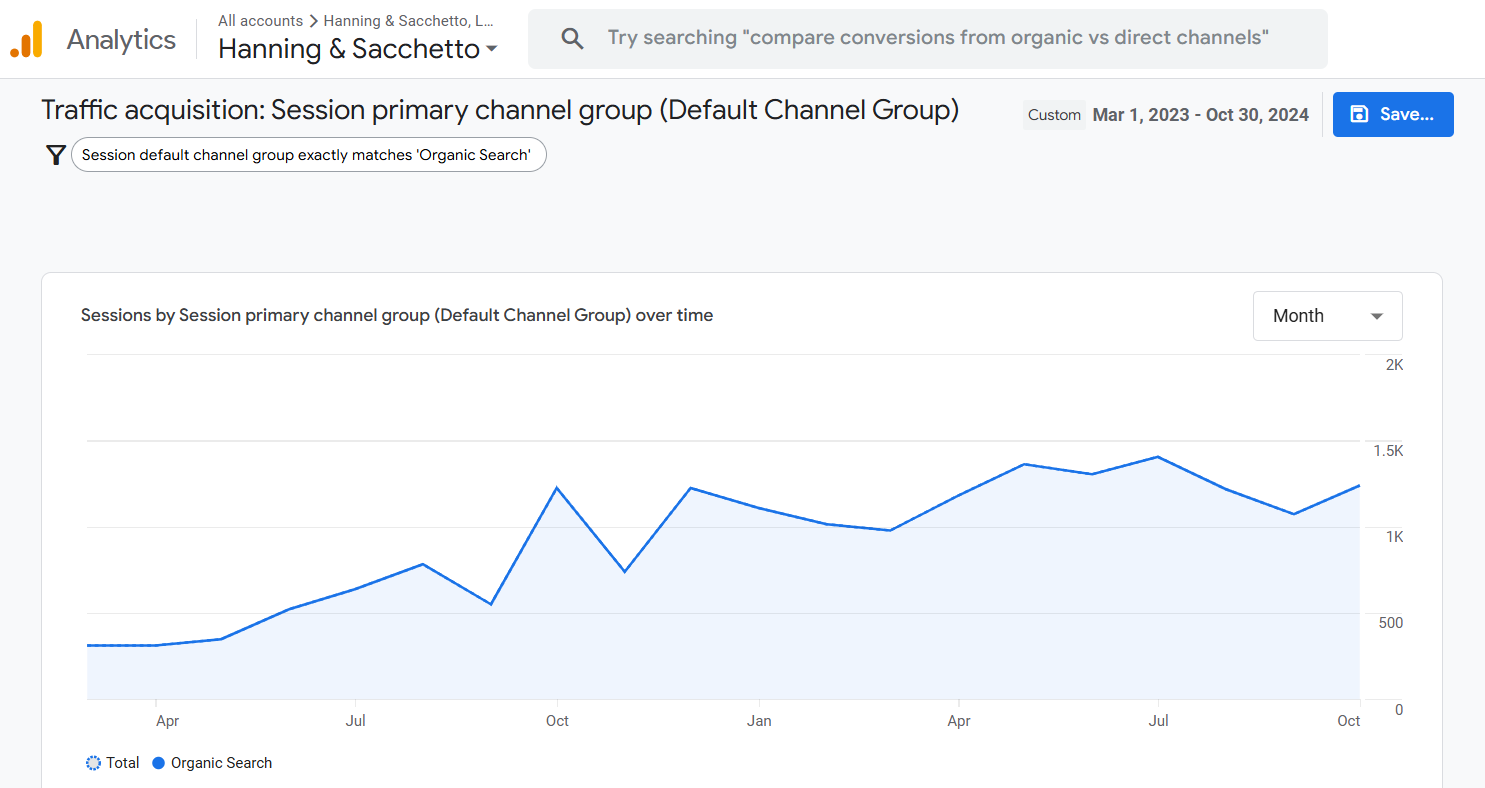Click the Google Analytics logo icon

tap(26, 40)
